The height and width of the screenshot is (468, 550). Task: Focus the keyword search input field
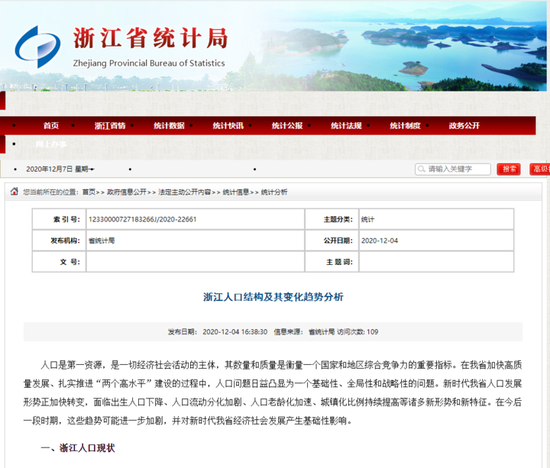click(x=453, y=169)
